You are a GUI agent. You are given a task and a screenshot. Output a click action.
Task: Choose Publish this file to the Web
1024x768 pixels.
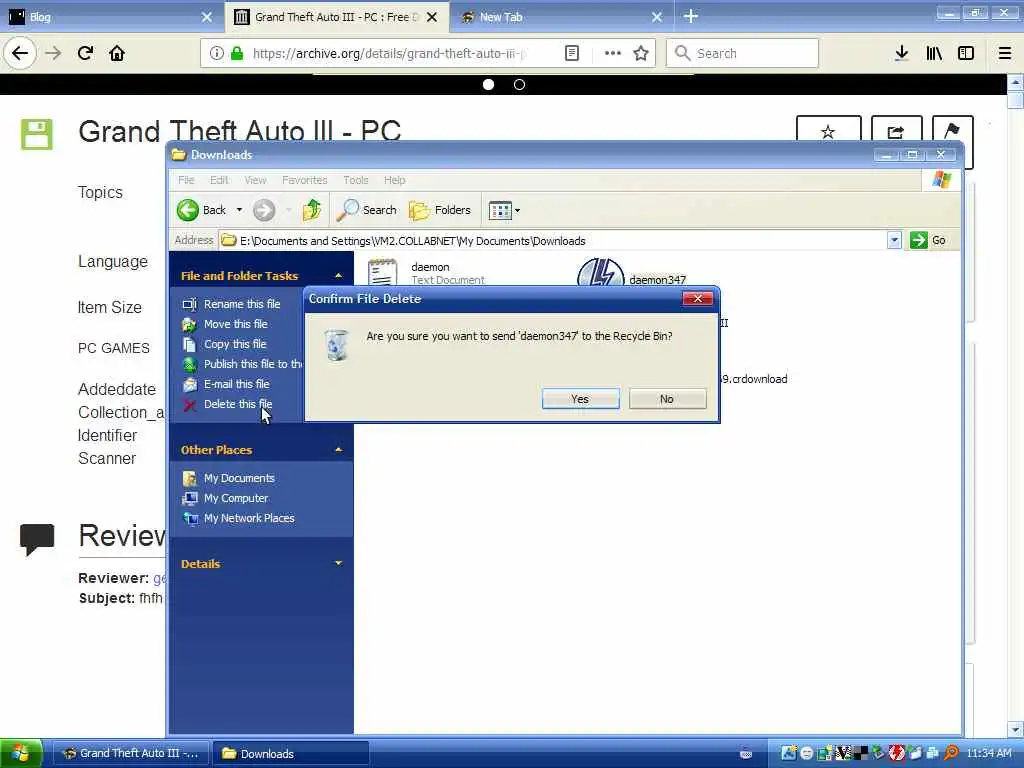[242, 364]
